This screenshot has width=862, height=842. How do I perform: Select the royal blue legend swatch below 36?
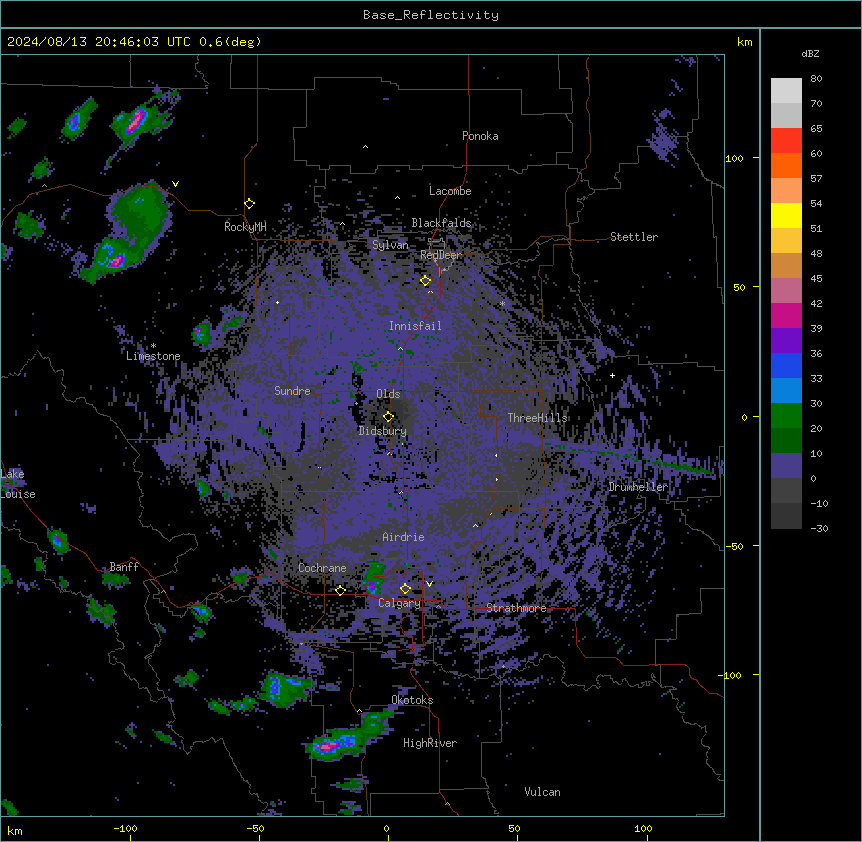[x=786, y=365]
